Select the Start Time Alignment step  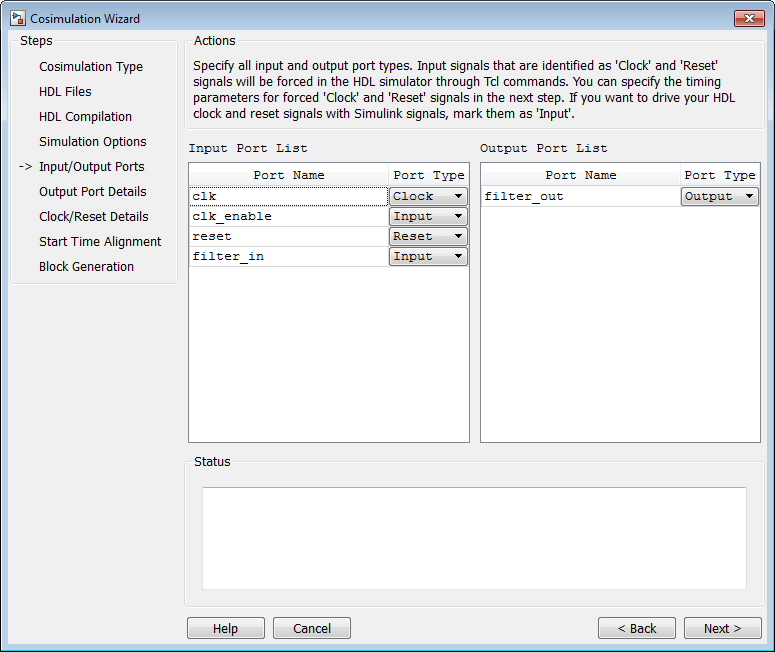[x=100, y=242]
